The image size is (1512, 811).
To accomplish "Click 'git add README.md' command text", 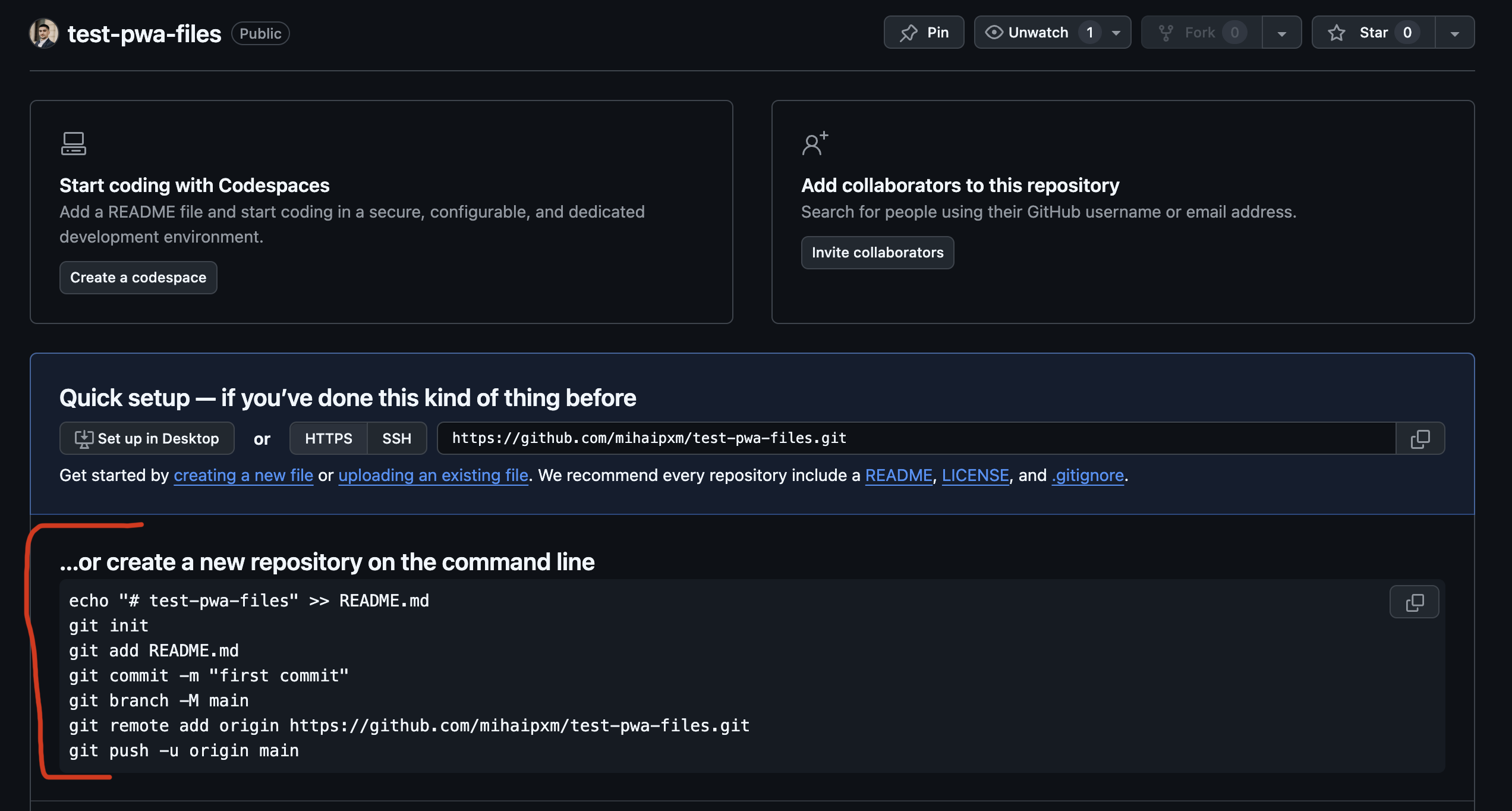I will (154, 650).
